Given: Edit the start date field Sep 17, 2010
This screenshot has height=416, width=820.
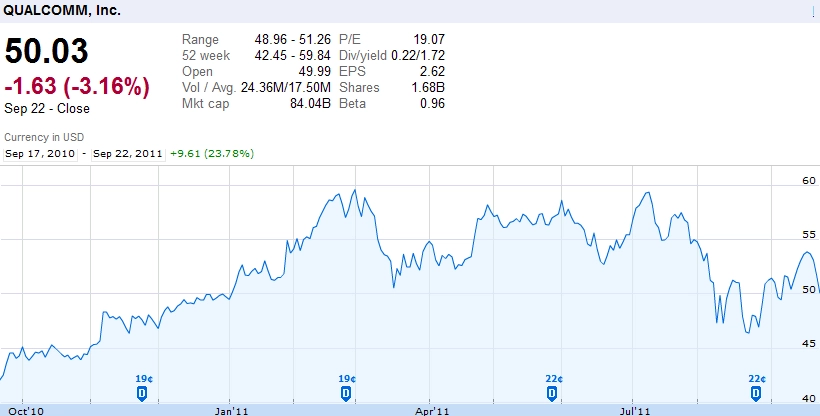Looking at the screenshot, I should 40,154.
